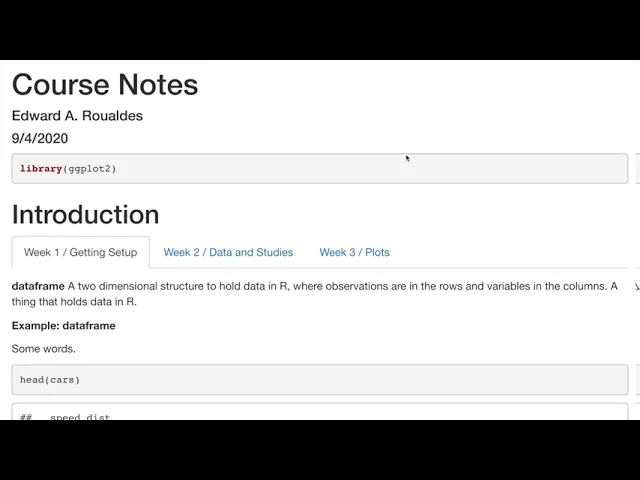Click the speed dist output block
The image size is (640, 480).
pos(320,411)
